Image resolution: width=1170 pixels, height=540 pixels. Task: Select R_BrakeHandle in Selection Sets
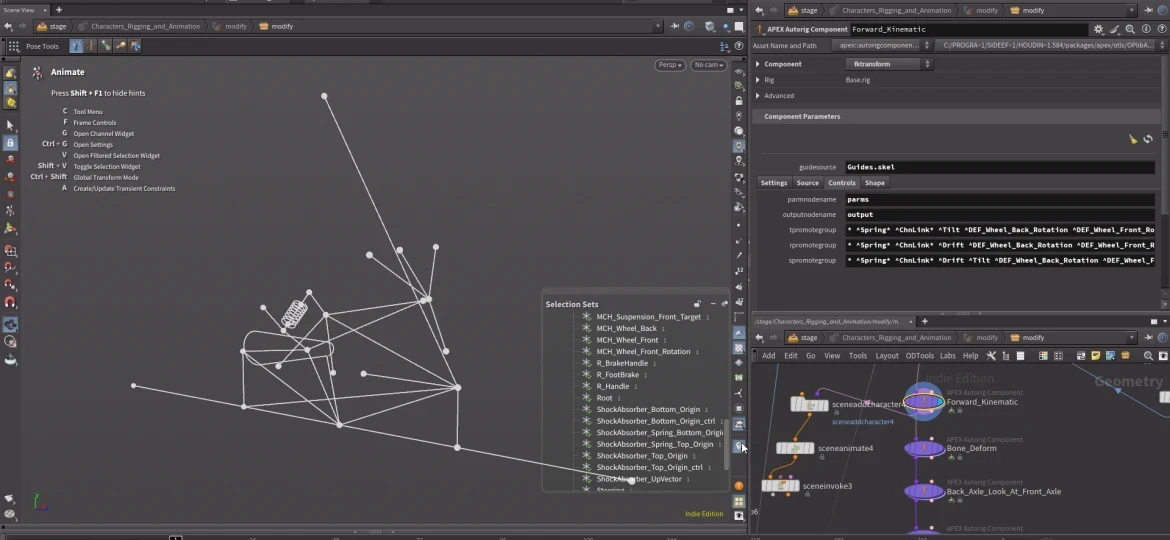click(x=622, y=363)
